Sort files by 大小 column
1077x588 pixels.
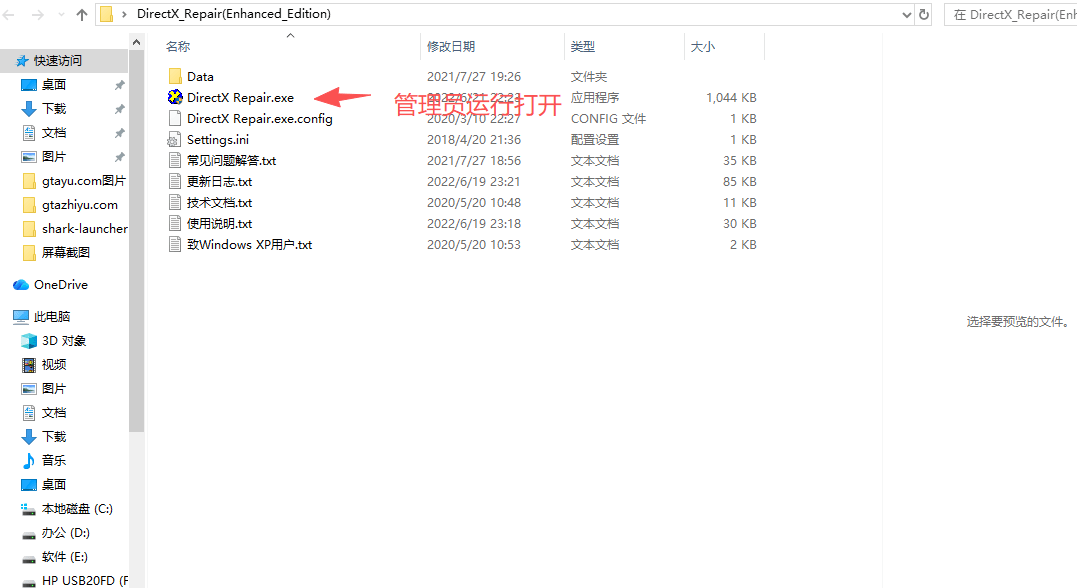pos(703,47)
